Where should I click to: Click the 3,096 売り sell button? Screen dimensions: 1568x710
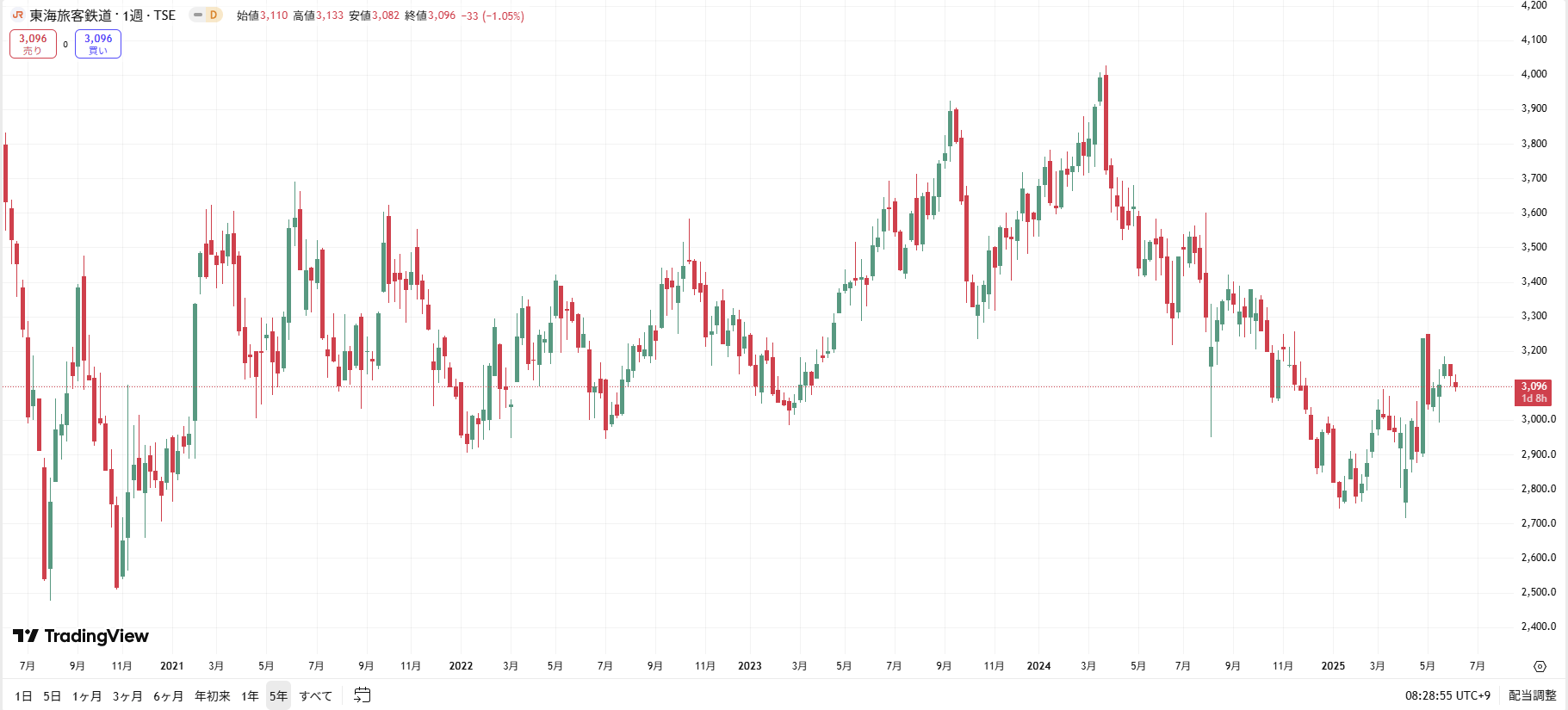(x=33, y=44)
